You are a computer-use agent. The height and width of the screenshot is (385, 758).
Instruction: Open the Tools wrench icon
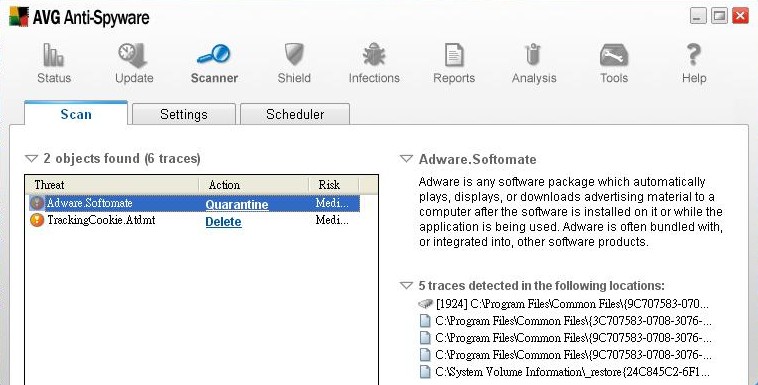pos(613,55)
